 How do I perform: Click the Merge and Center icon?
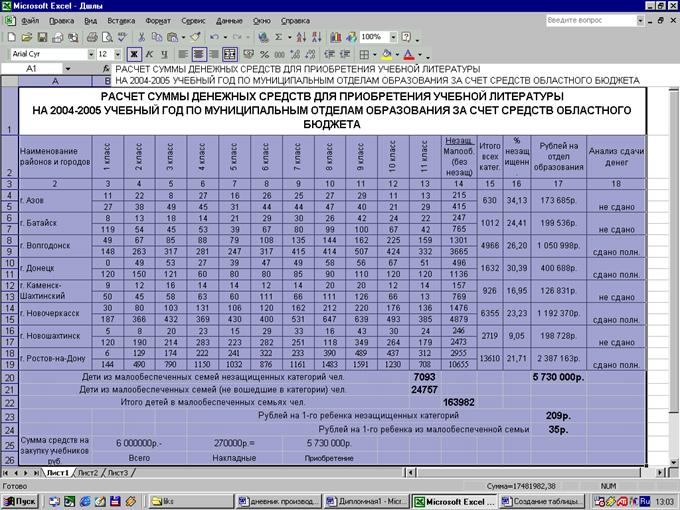(x=229, y=54)
